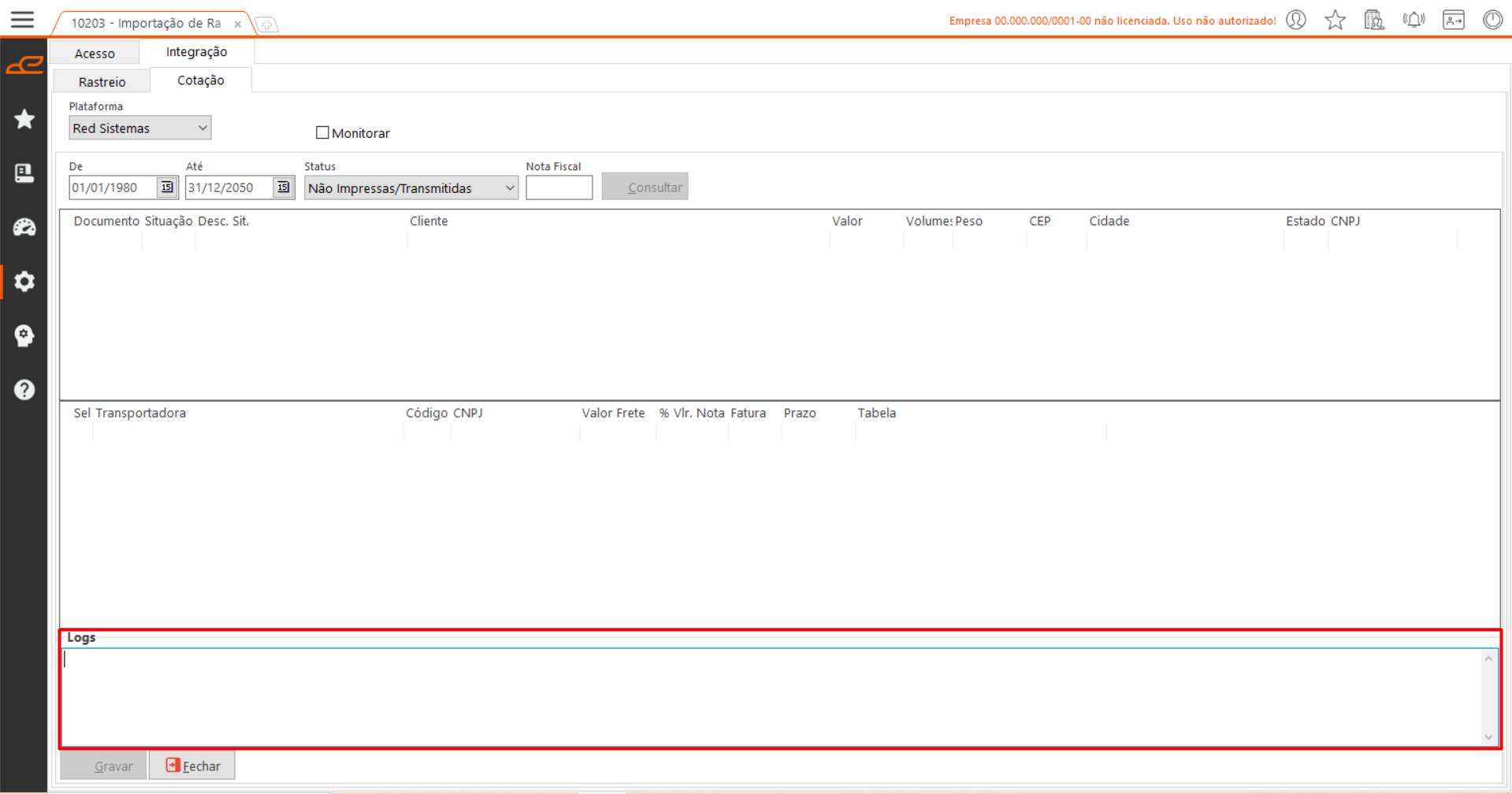The height and width of the screenshot is (794, 1512).
Task: Click the favorites star in the sidebar
Action: coord(24,119)
